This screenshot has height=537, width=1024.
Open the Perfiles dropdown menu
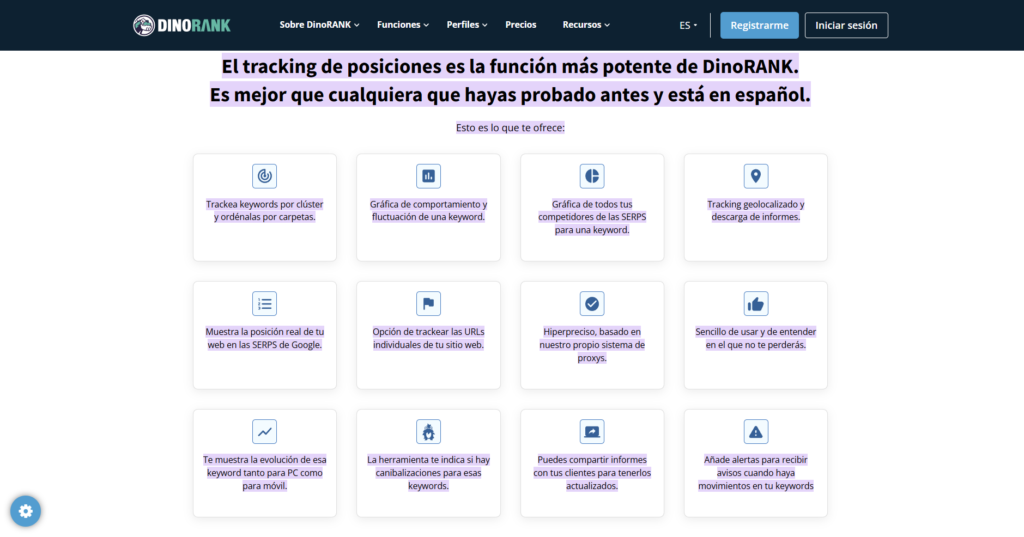click(x=467, y=25)
